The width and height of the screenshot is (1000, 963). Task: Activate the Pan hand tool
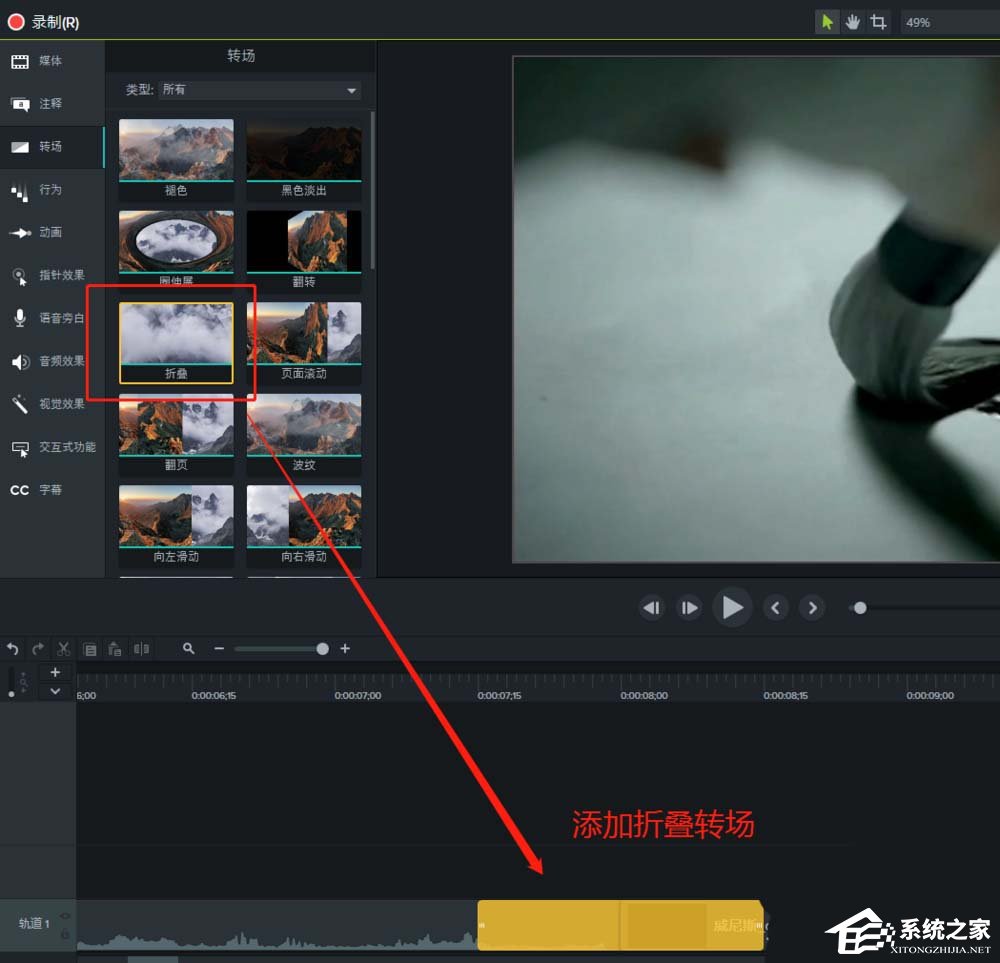click(x=852, y=21)
